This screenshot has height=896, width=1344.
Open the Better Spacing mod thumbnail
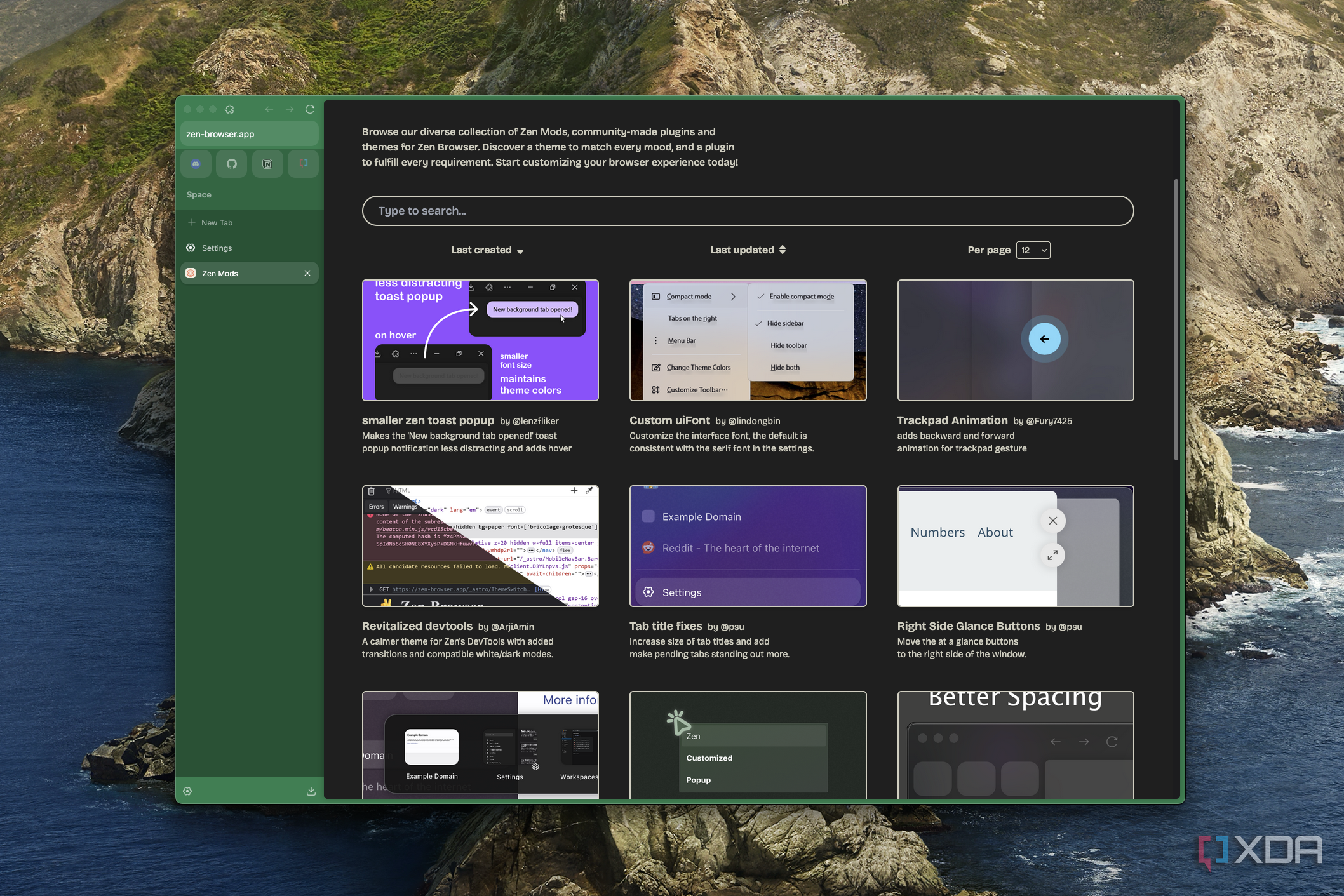click(1015, 745)
